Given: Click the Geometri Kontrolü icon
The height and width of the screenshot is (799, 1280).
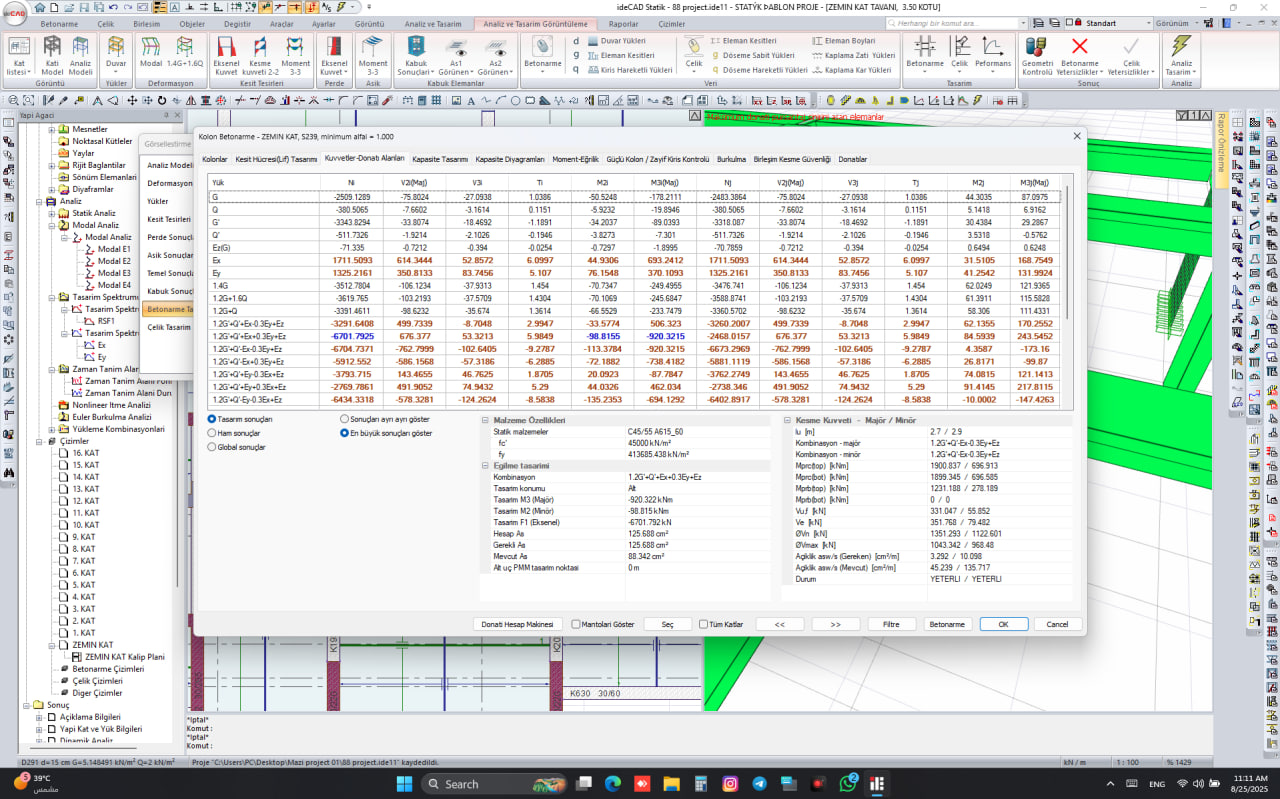Looking at the screenshot, I should (x=1037, y=56).
